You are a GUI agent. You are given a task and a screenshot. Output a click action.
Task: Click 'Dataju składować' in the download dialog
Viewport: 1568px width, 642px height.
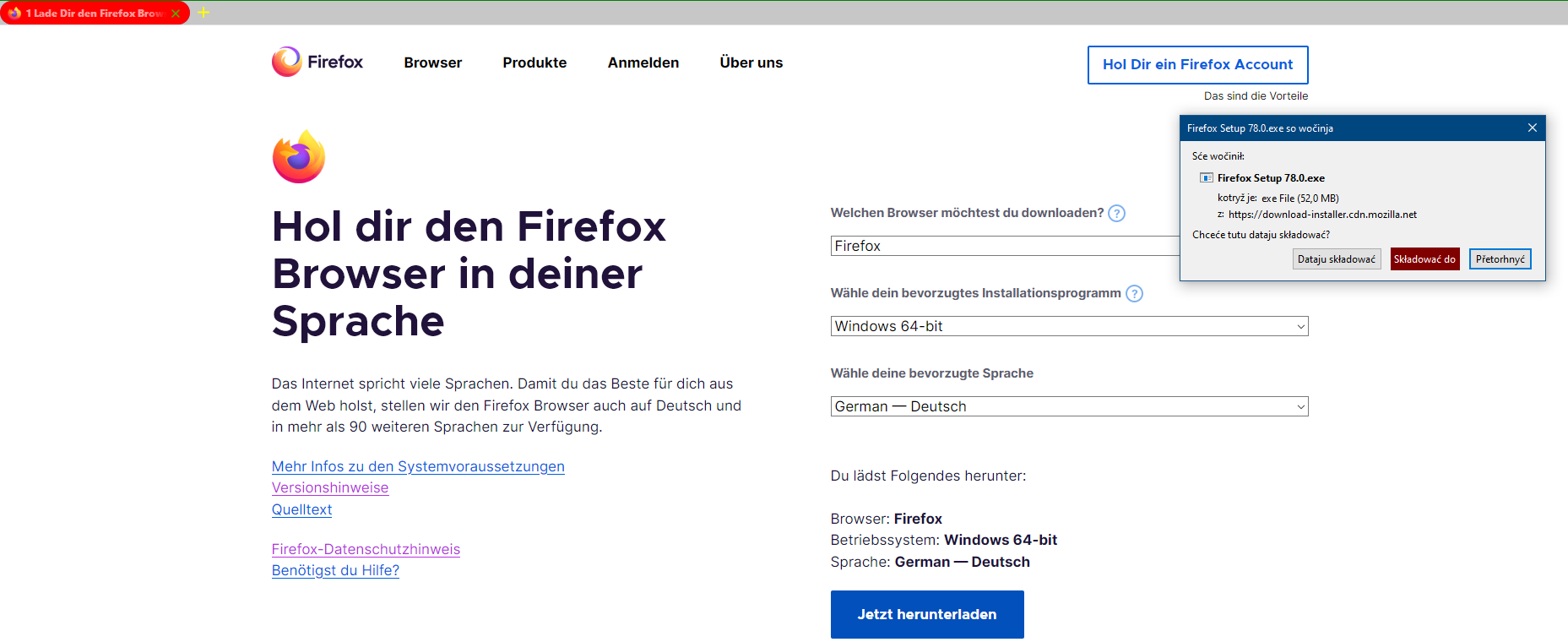click(x=1337, y=259)
